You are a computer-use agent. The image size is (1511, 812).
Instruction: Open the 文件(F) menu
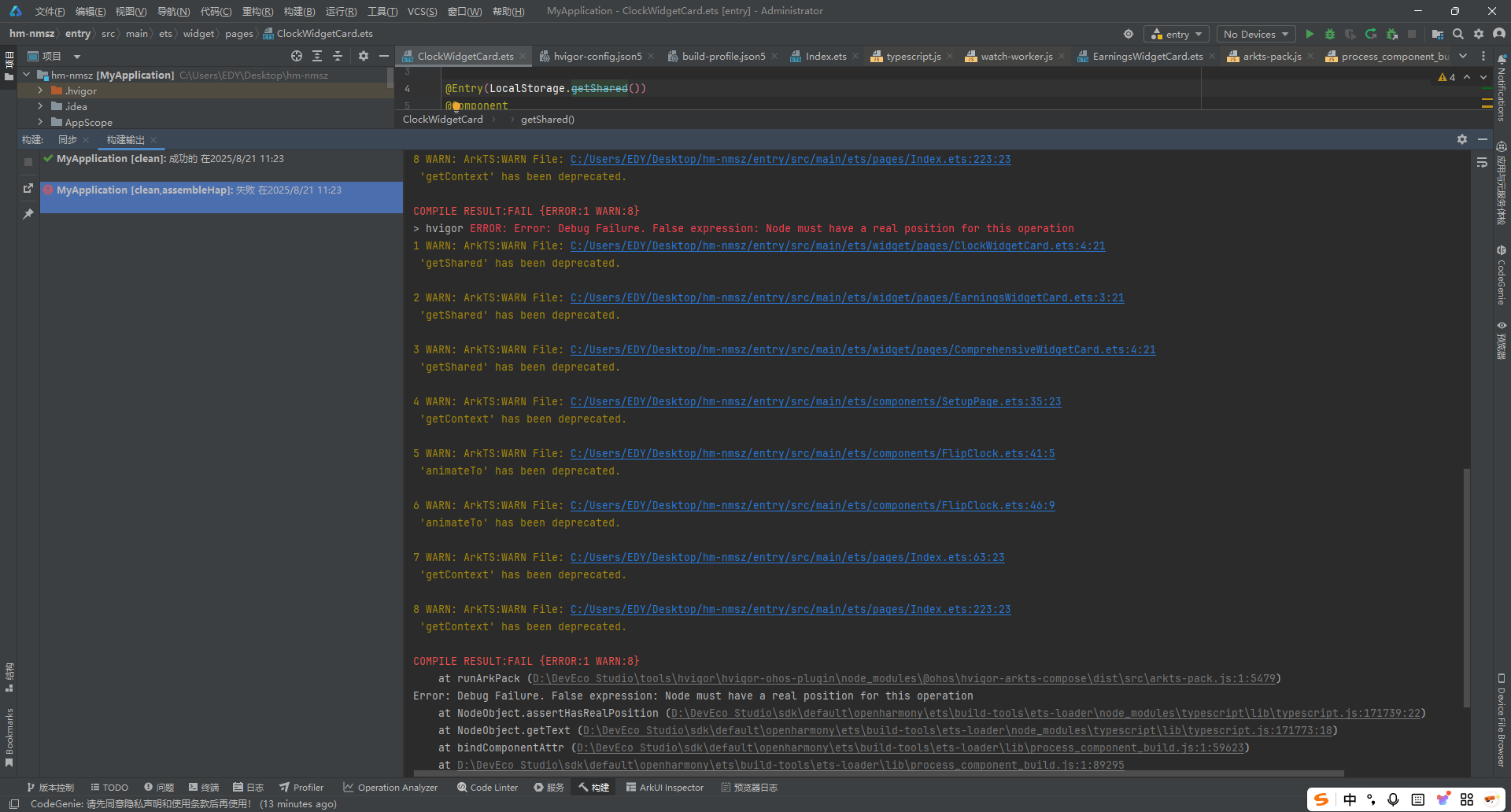(x=50, y=11)
